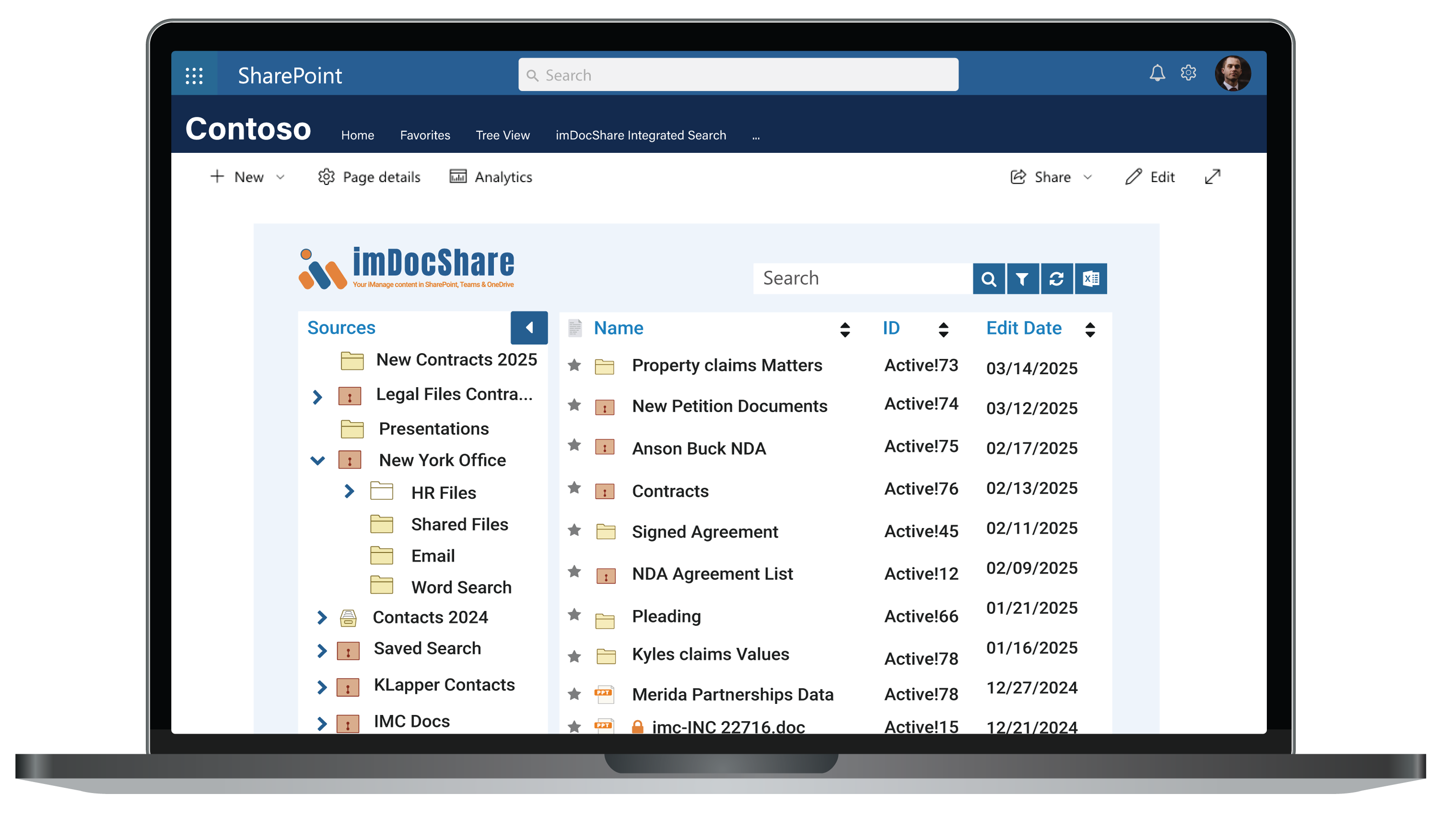This screenshot has height=840, width=1438.
Task: Click the New York Office workspace icon
Action: click(x=349, y=460)
